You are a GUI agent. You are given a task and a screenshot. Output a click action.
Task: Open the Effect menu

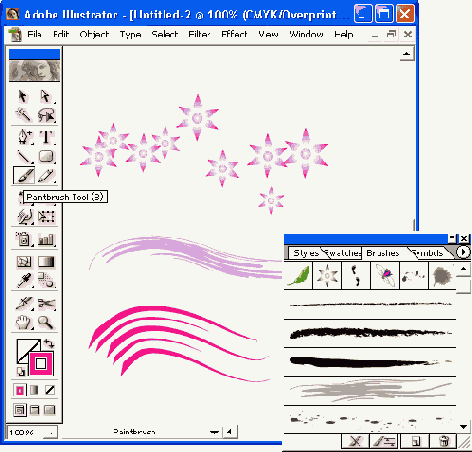point(234,34)
